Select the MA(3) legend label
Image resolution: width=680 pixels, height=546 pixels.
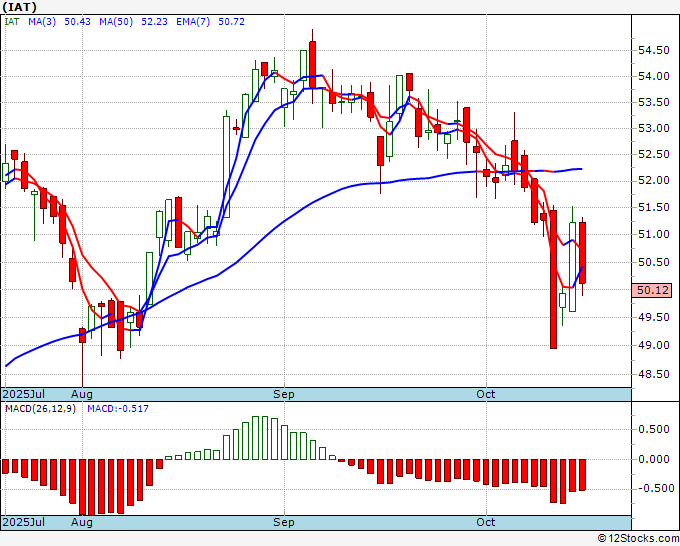[42, 21]
